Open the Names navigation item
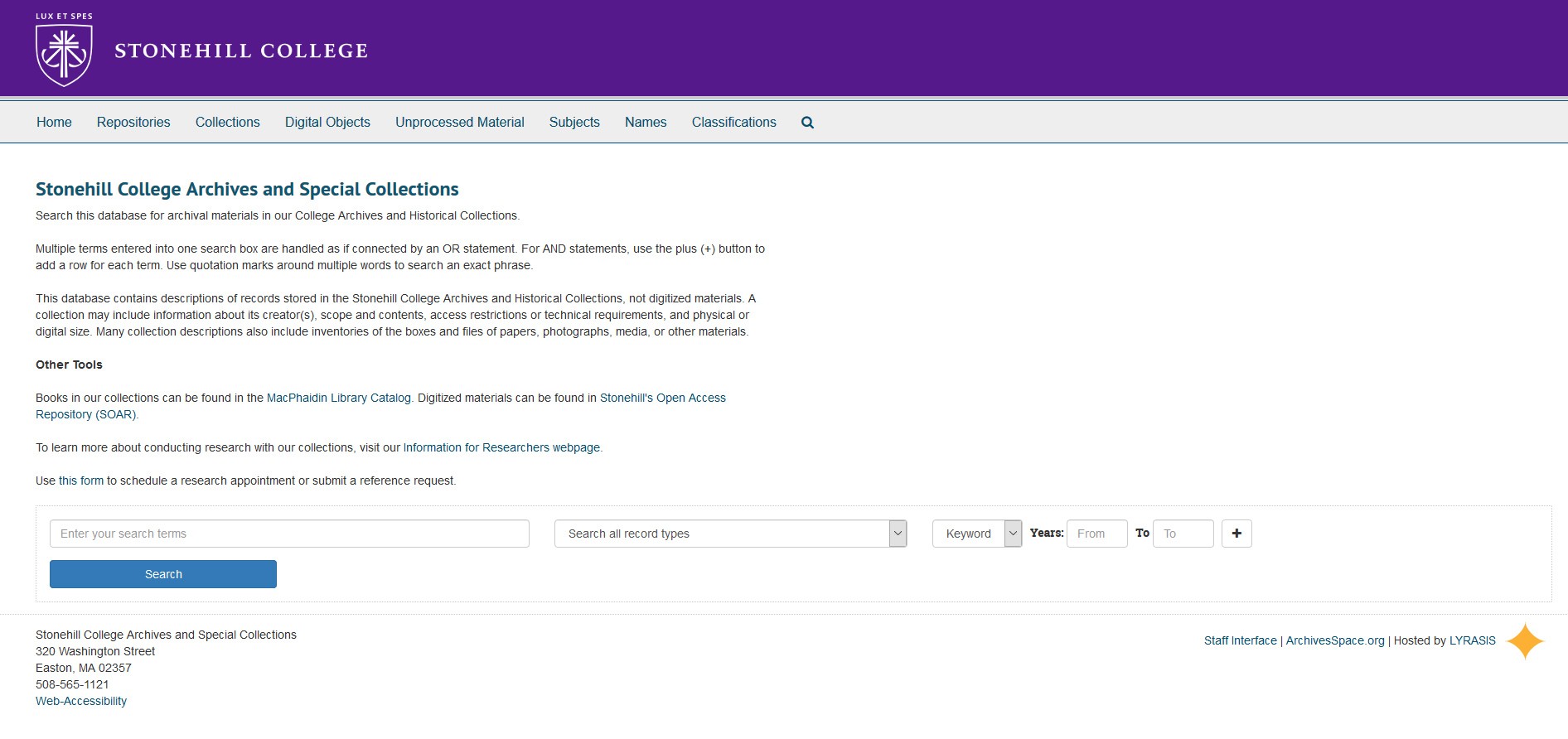 pos(646,122)
